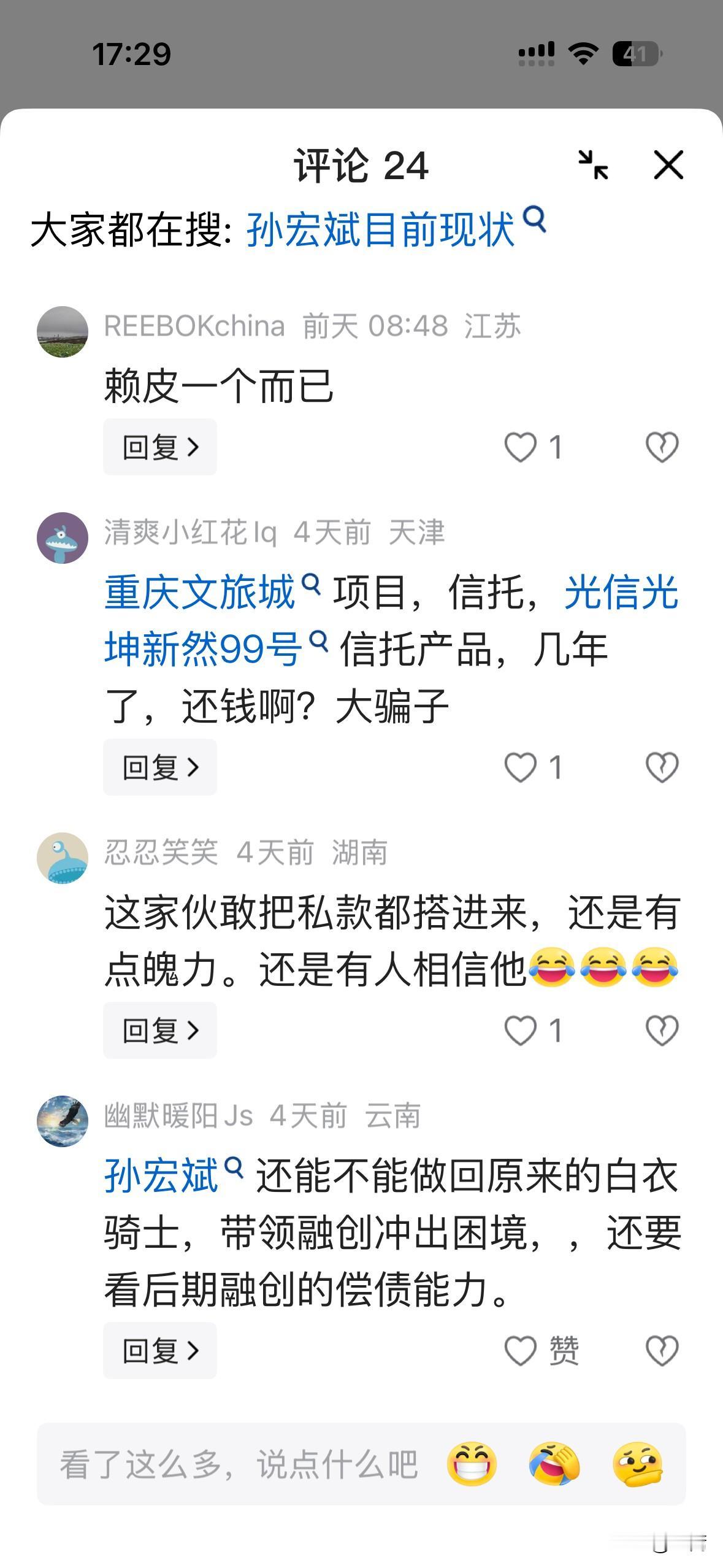Dislike 忍忍笑笑's comment with broken heart icon
The height and width of the screenshot is (1568, 723).
(x=662, y=1030)
